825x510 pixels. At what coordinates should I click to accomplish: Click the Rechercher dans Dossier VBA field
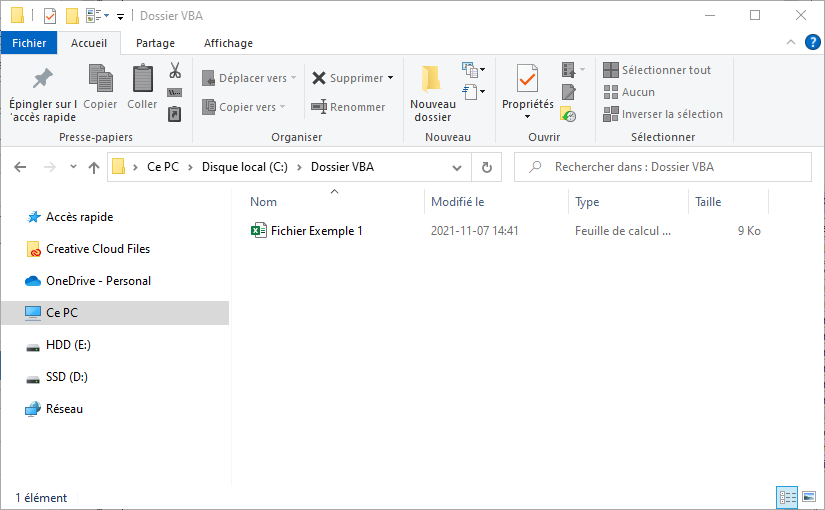pyautogui.click(x=663, y=167)
